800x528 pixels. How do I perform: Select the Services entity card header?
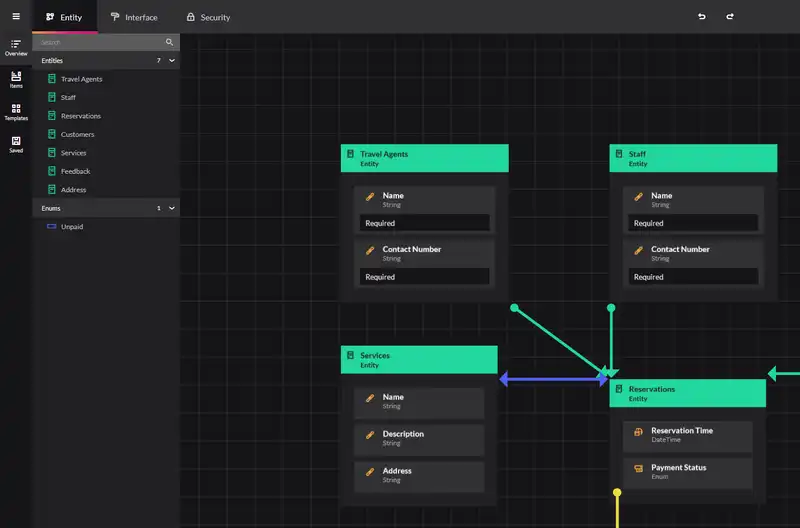click(419, 360)
